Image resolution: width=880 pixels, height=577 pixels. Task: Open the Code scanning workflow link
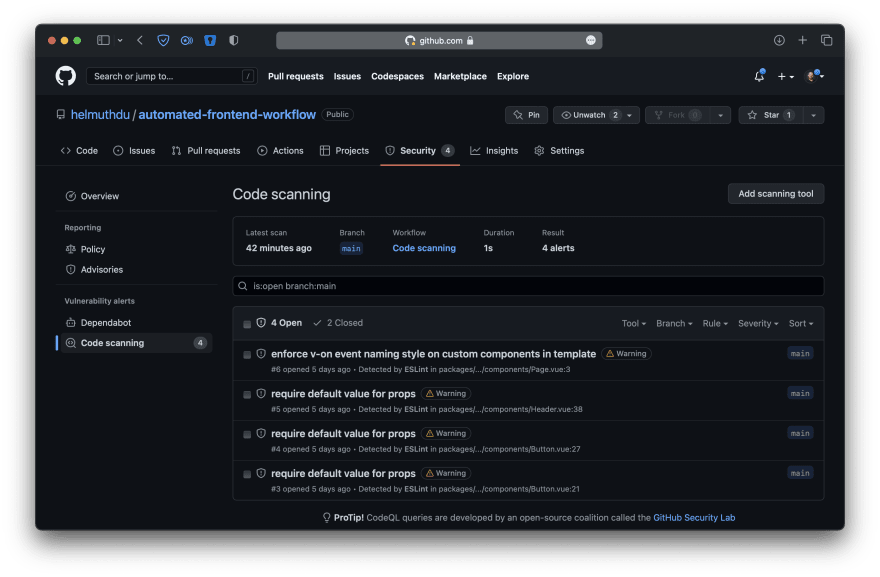pos(424,248)
